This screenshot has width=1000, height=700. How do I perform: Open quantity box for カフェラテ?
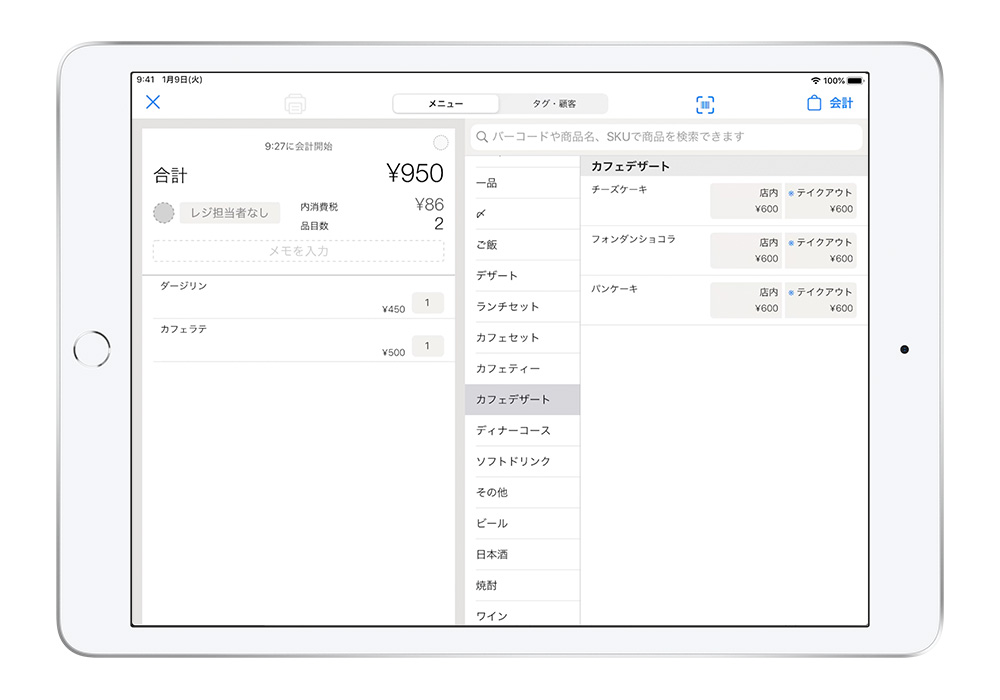coord(427,346)
